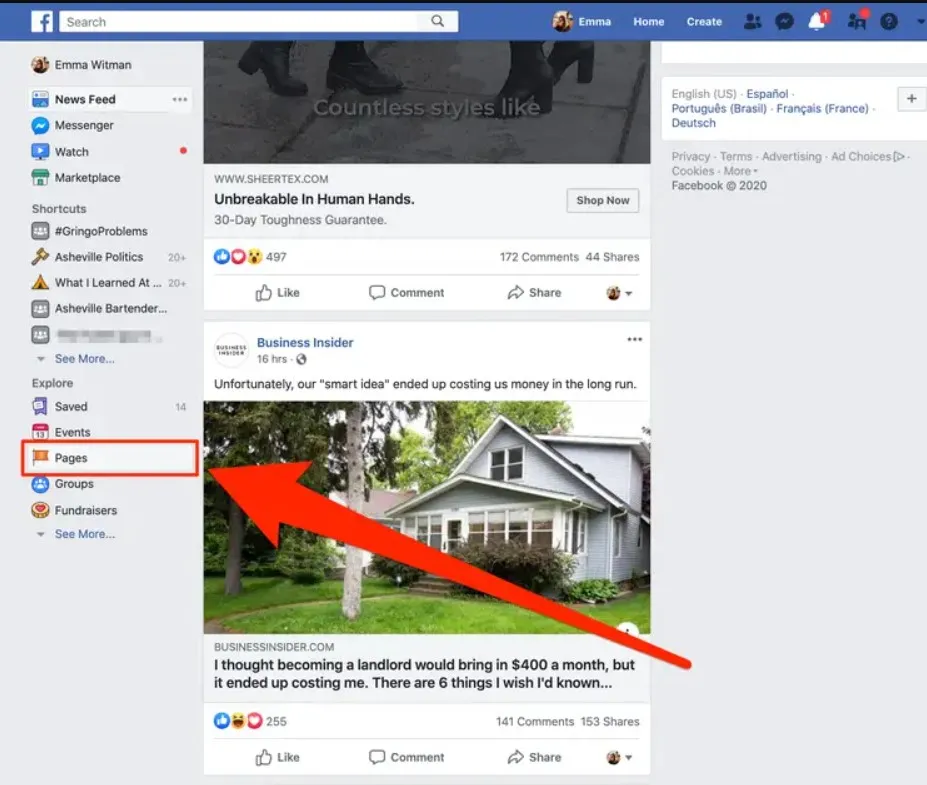927x785 pixels.
Task: Click the public globe icon on post
Action: coord(302,359)
